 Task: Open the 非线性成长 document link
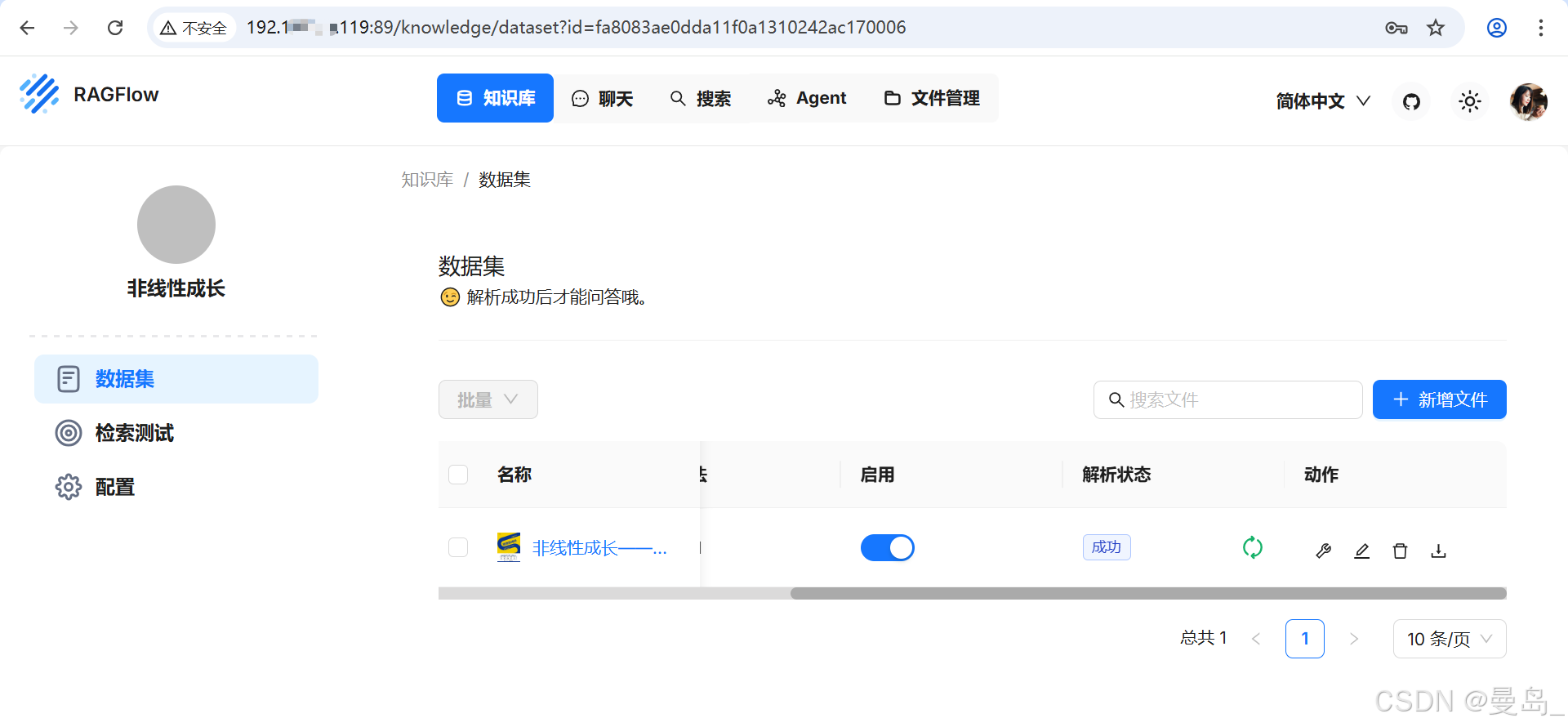[x=599, y=548]
